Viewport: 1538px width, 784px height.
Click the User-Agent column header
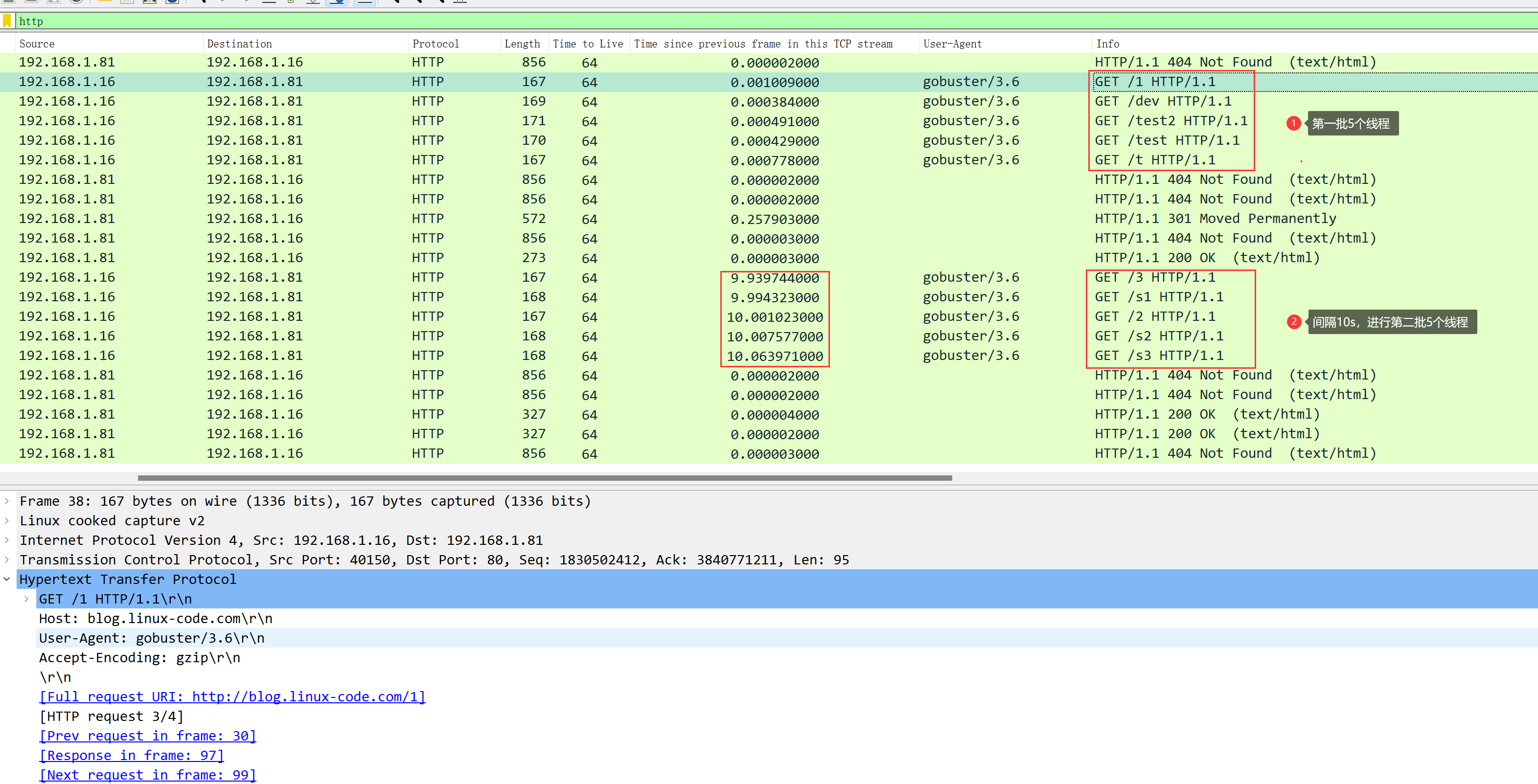tap(1006, 44)
